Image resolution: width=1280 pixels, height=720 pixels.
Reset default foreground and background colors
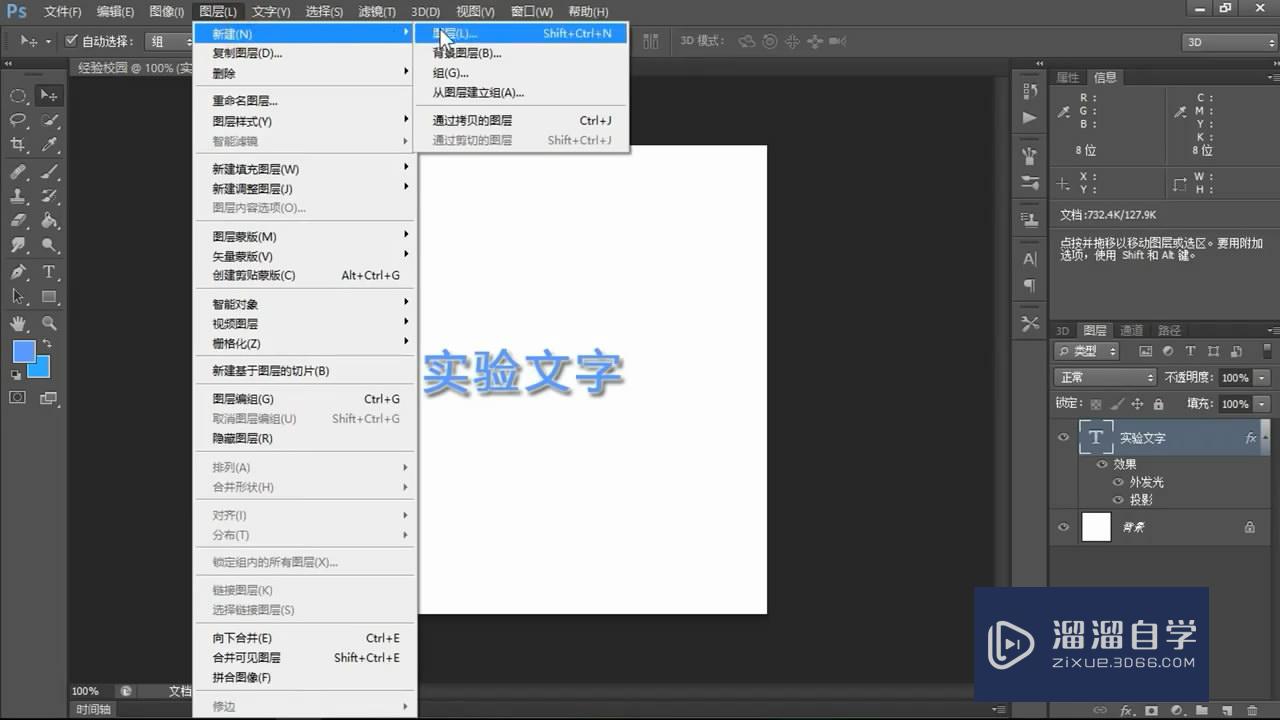(x=15, y=375)
